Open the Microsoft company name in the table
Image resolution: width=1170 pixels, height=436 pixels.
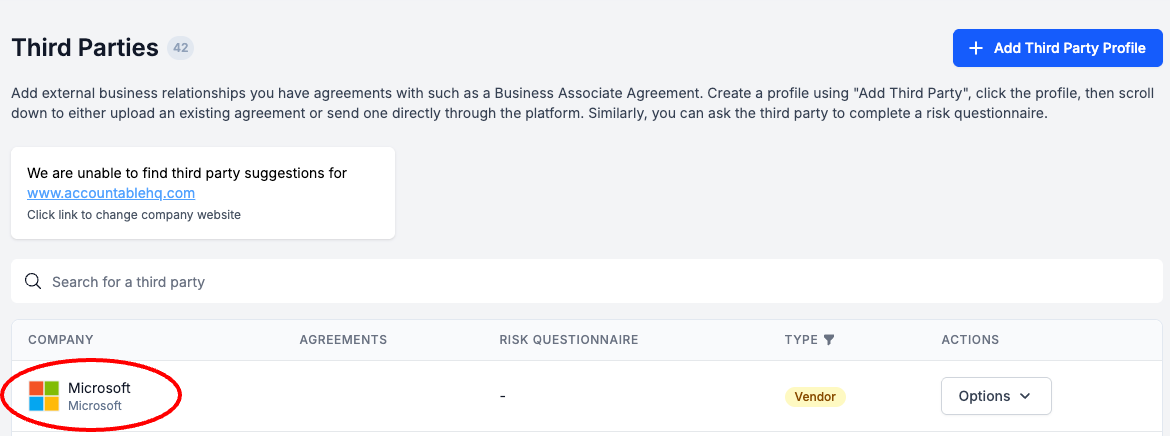99,388
